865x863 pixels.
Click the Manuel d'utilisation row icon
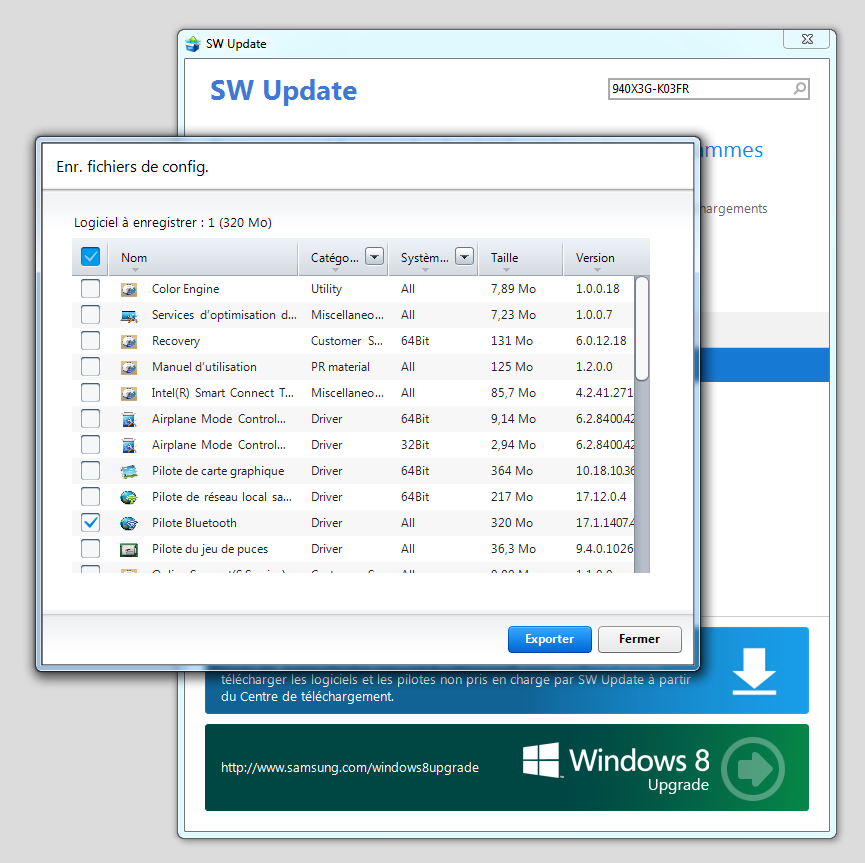(x=129, y=367)
